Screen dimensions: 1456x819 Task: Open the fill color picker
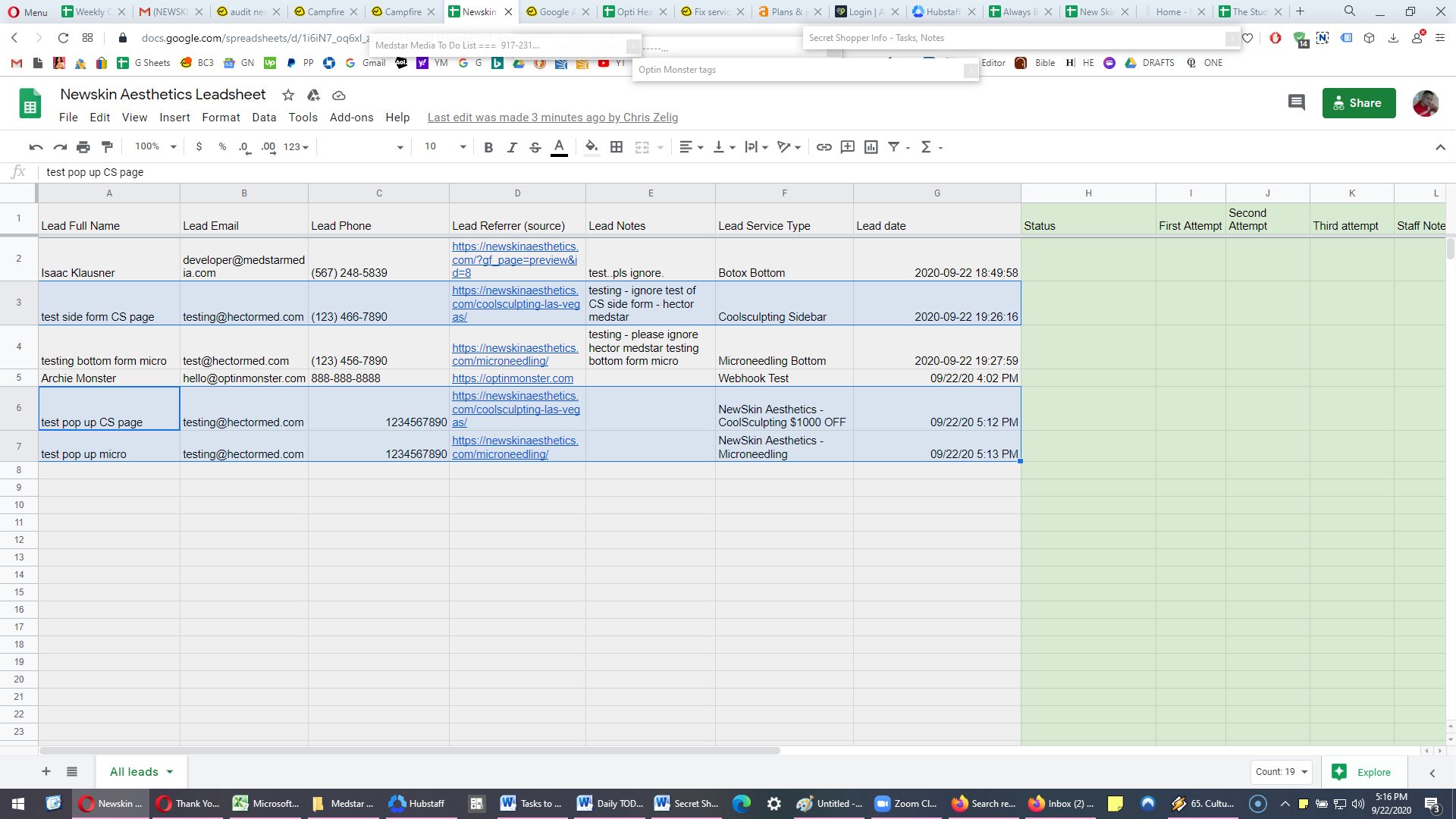pyautogui.click(x=591, y=147)
